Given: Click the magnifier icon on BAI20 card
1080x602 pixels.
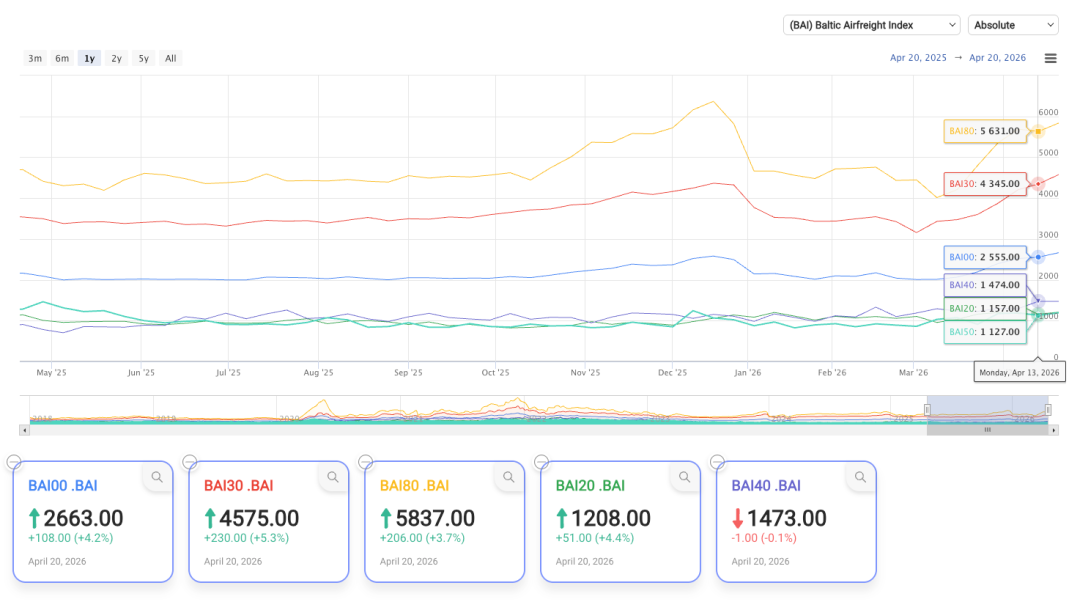Looking at the screenshot, I should click(685, 478).
